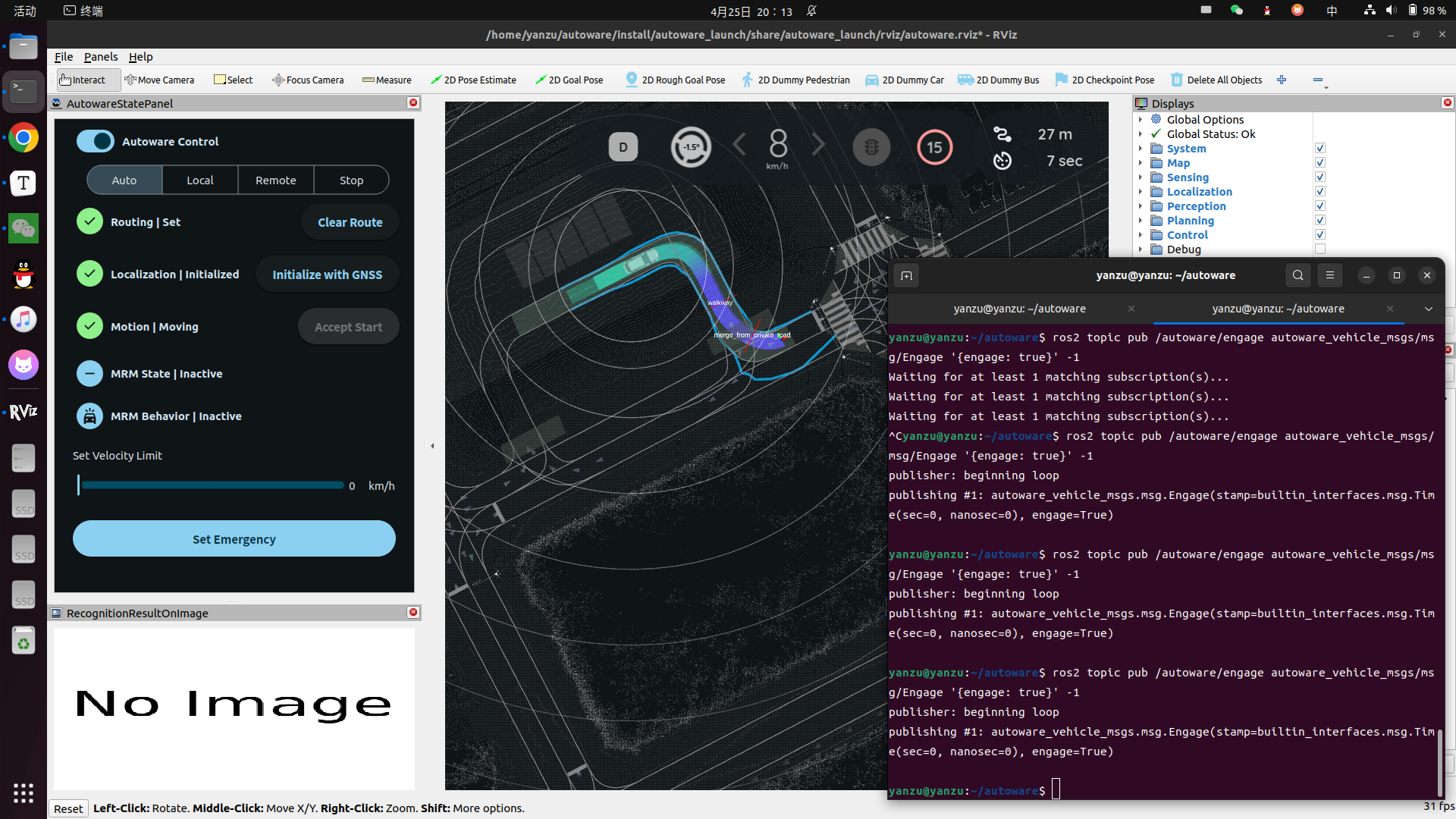This screenshot has height=819, width=1456.
Task: Open Chrome from the dock
Action: tap(24, 137)
